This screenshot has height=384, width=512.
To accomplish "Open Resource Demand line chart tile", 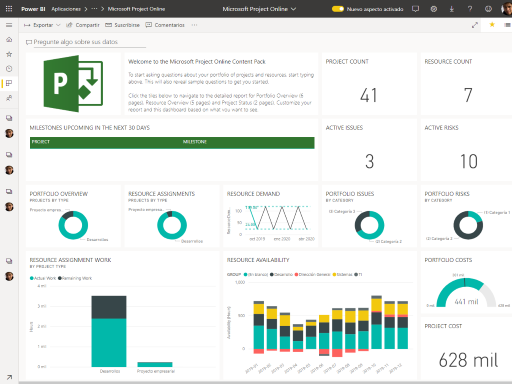I will click(x=271, y=216).
